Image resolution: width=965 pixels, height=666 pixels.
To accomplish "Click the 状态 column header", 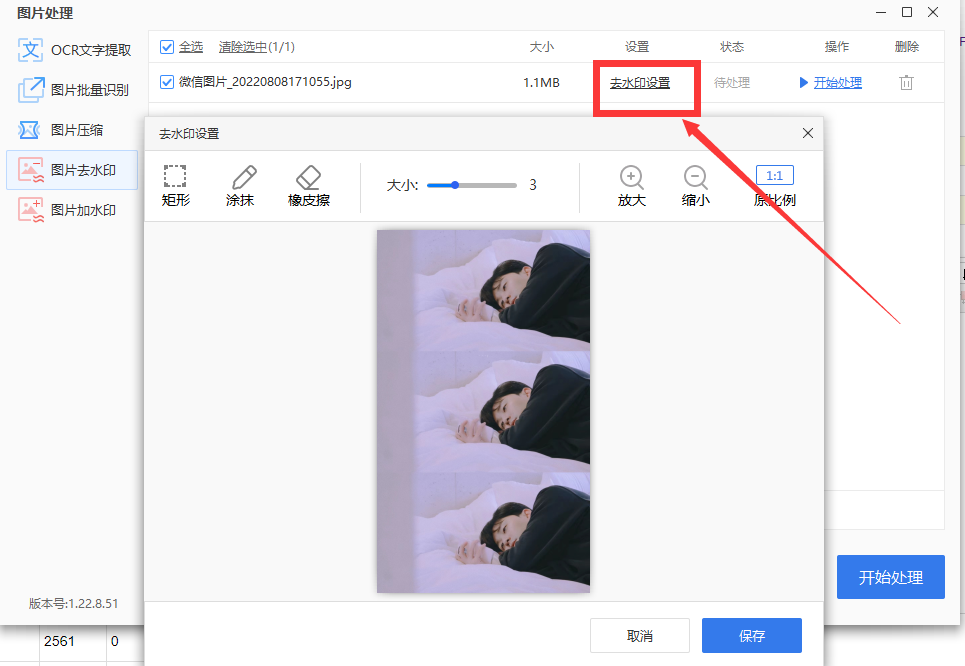I will point(732,47).
